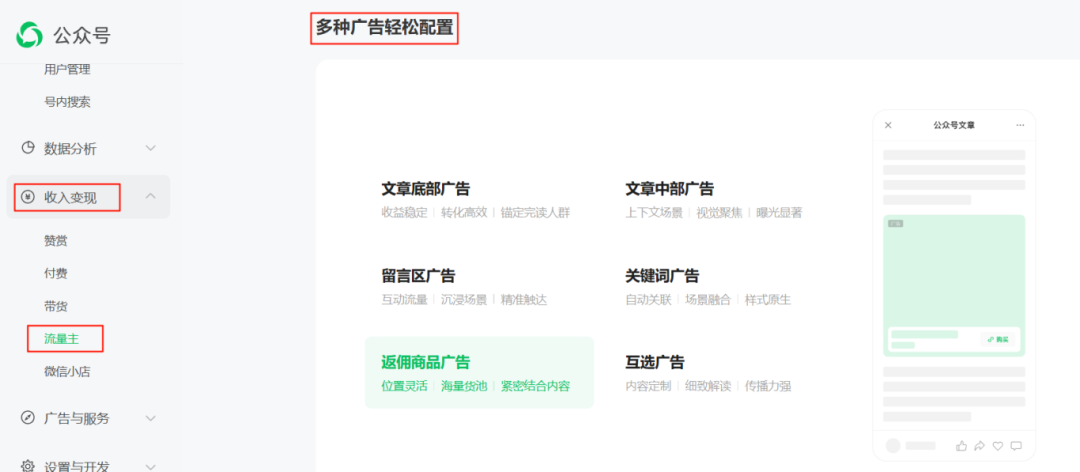Viewport: 1080px width, 472px height.
Task: Collapse the 收入变现 section chevron
Action: click(x=151, y=196)
